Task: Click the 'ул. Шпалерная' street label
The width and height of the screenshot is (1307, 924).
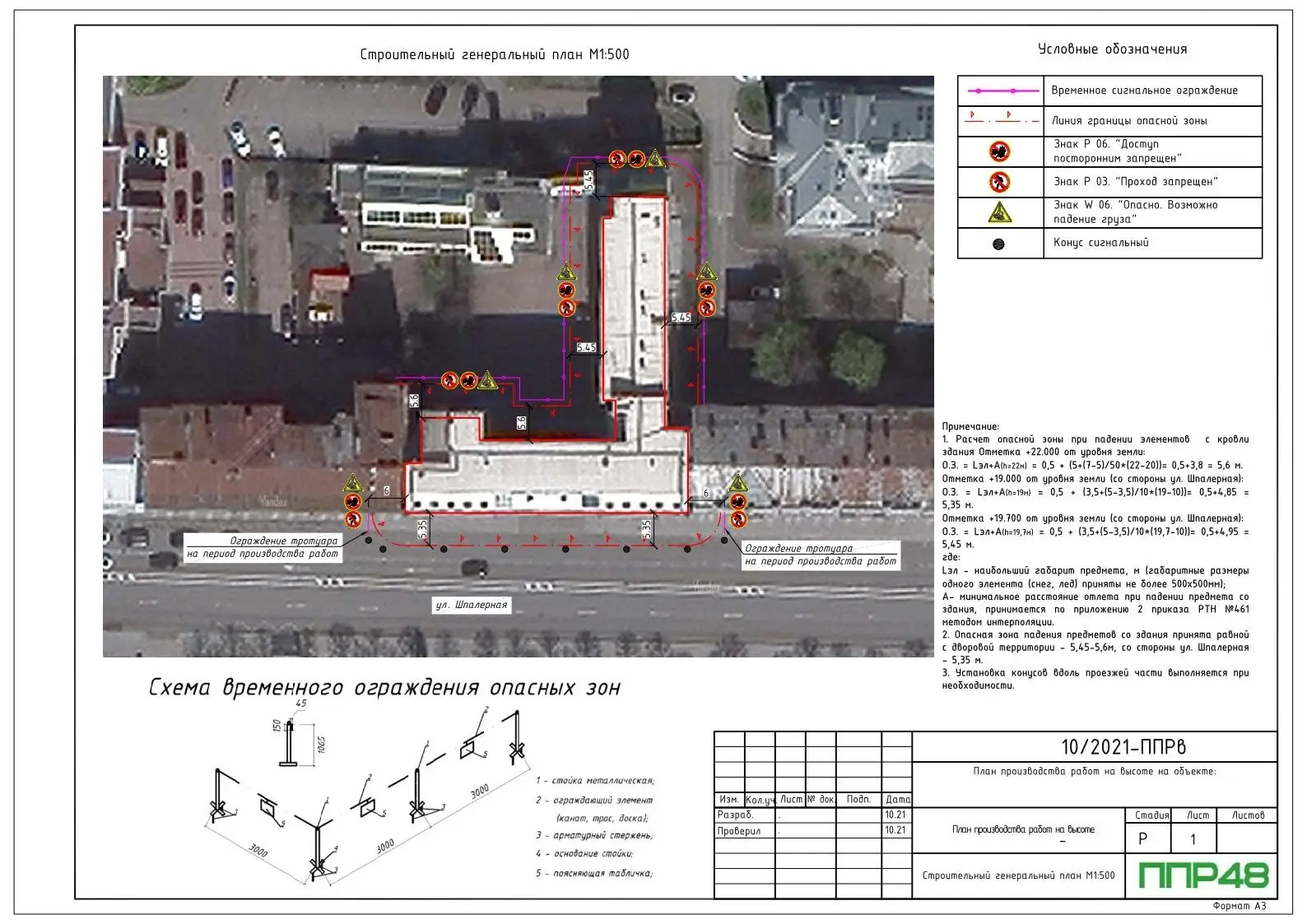Action: (x=472, y=606)
